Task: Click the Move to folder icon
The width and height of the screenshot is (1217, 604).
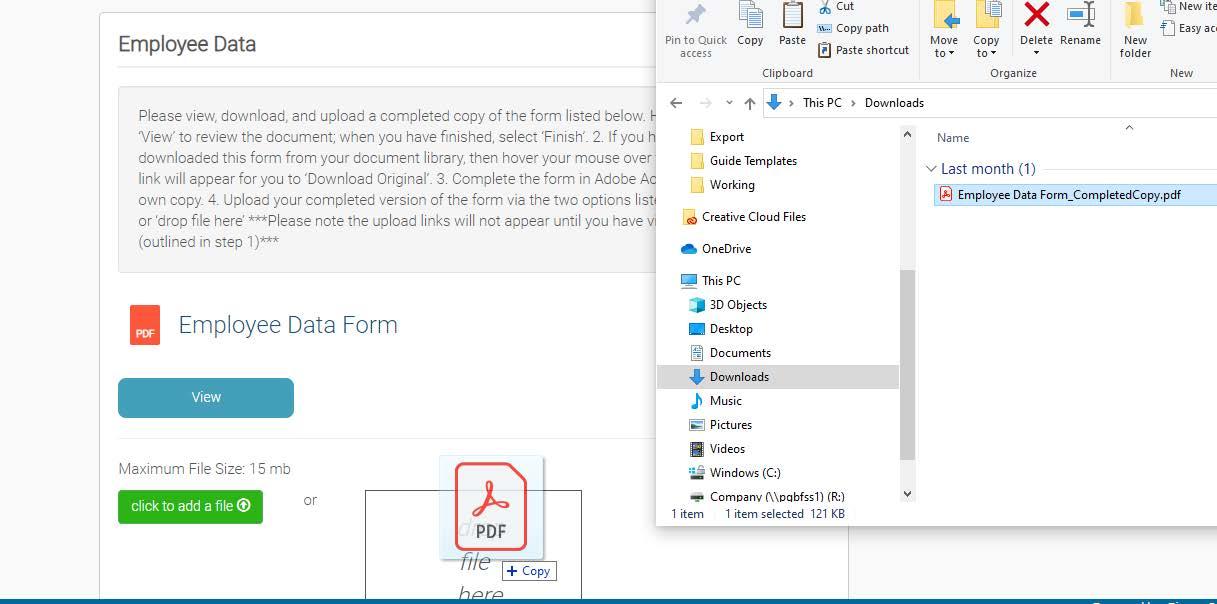Action: pos(944,15)
